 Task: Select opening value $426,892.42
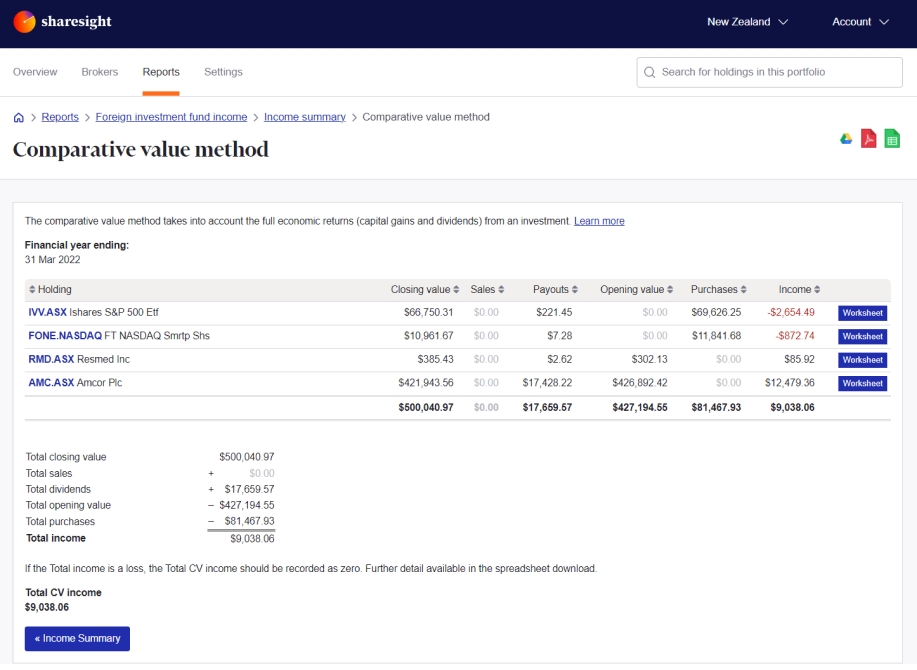(x=639, y=383)
